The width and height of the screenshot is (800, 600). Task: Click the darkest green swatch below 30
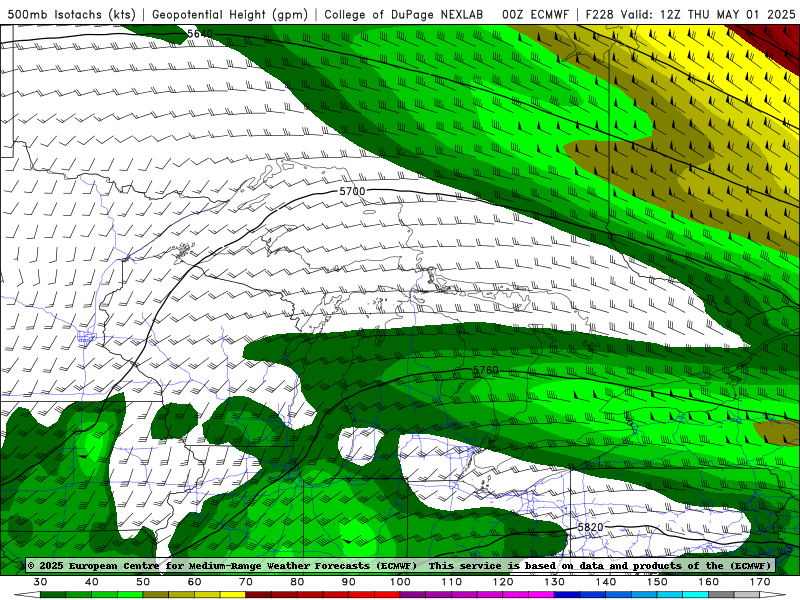pos(53,595)
